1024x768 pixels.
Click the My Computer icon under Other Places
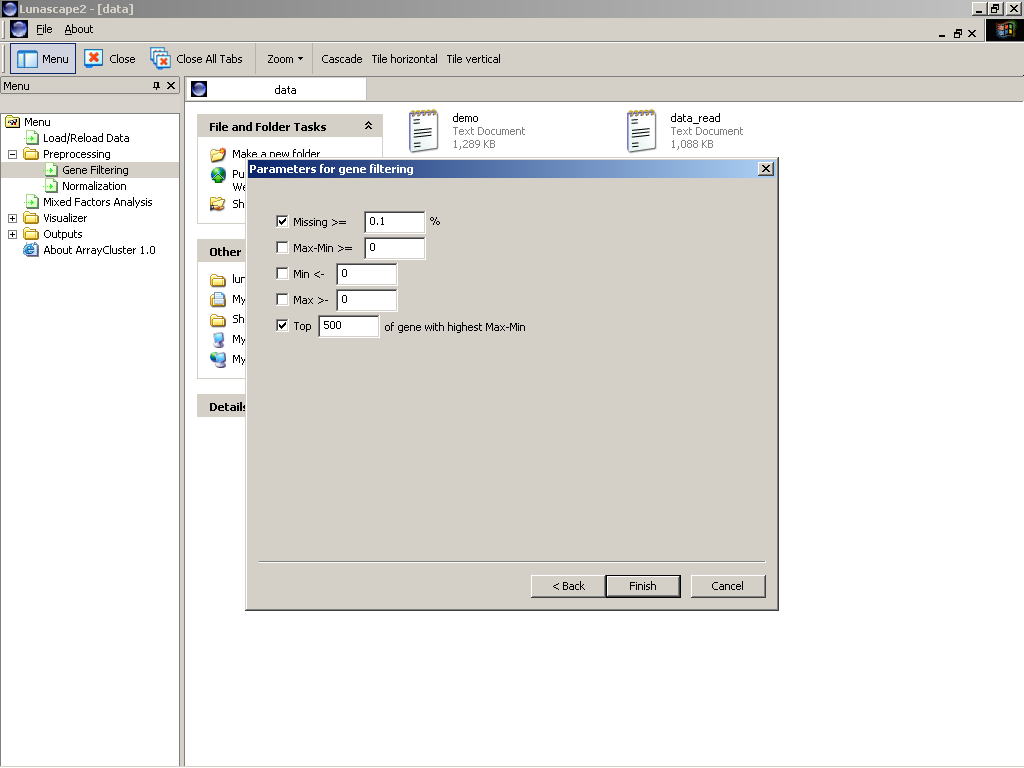coord(218,339)
